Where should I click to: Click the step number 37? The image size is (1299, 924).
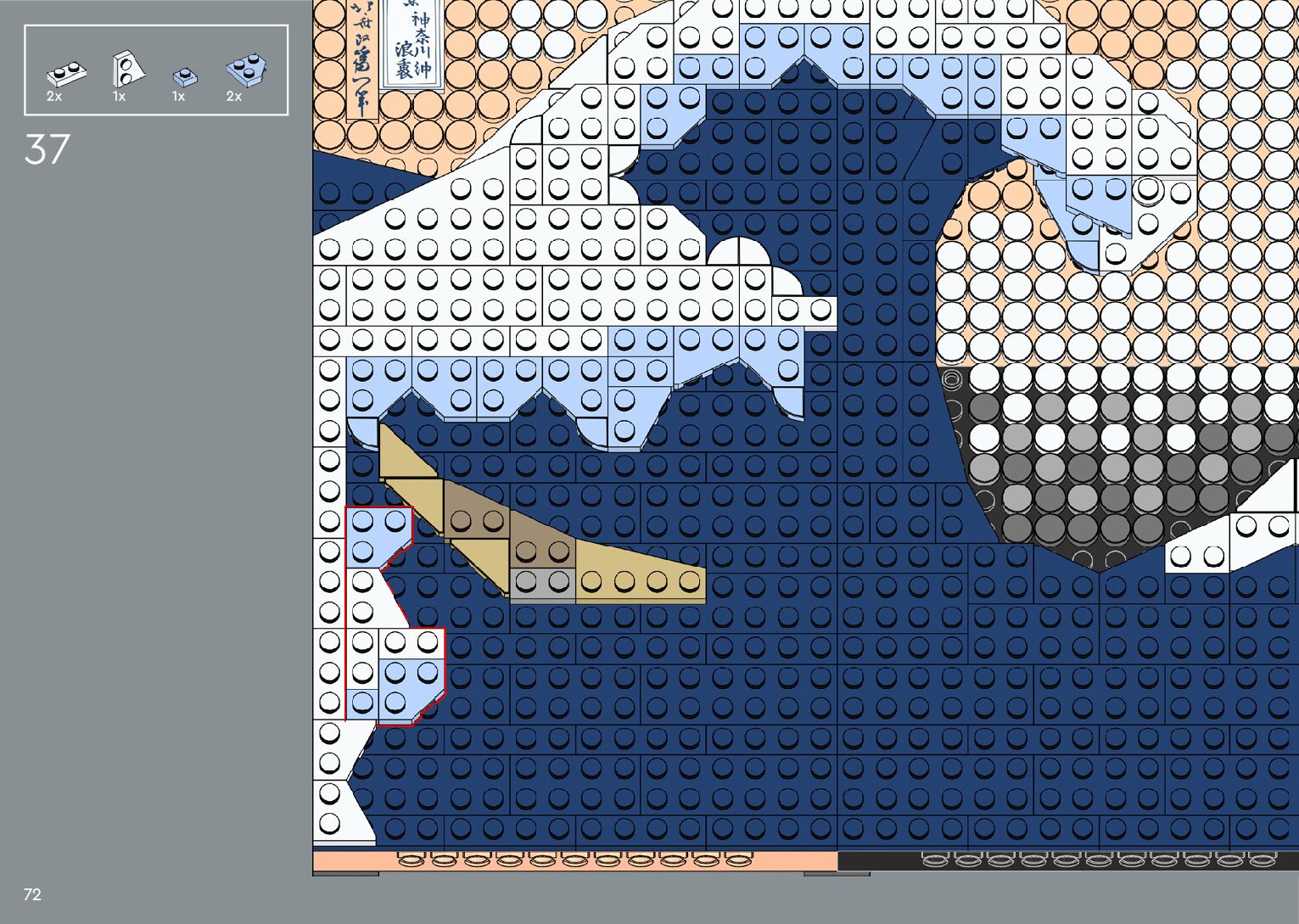pyautogui.click(x=47, y=150)
